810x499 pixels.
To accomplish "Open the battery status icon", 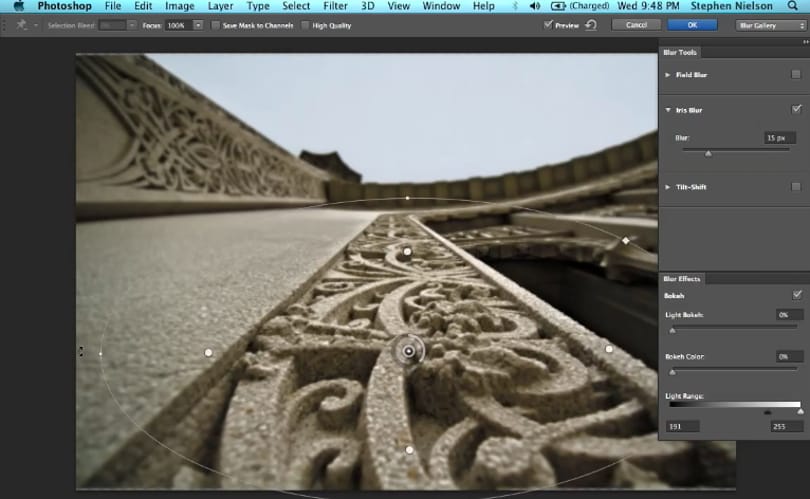I will coord(558,6).
